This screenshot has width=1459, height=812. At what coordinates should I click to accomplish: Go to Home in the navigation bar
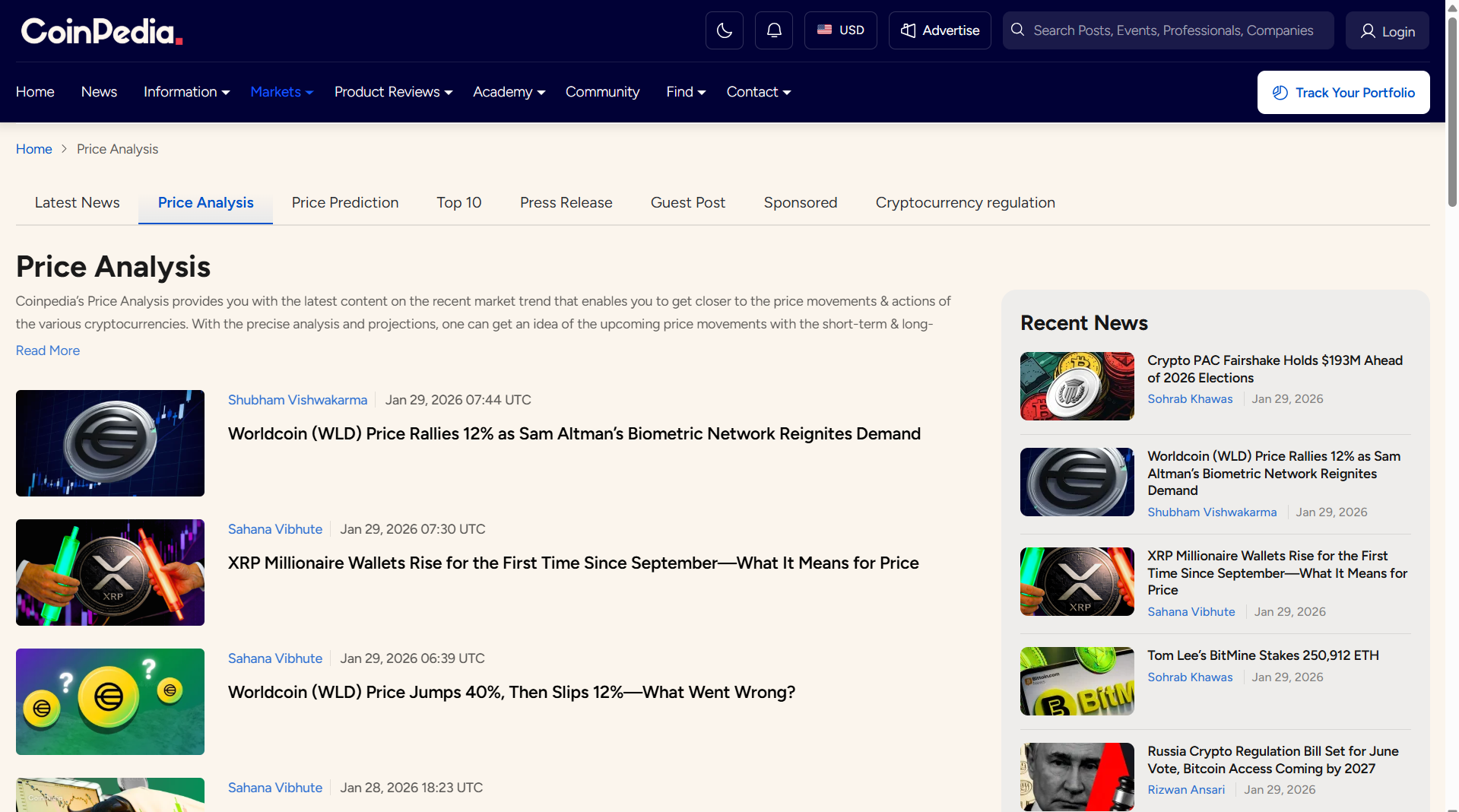(x=35, y=92)
